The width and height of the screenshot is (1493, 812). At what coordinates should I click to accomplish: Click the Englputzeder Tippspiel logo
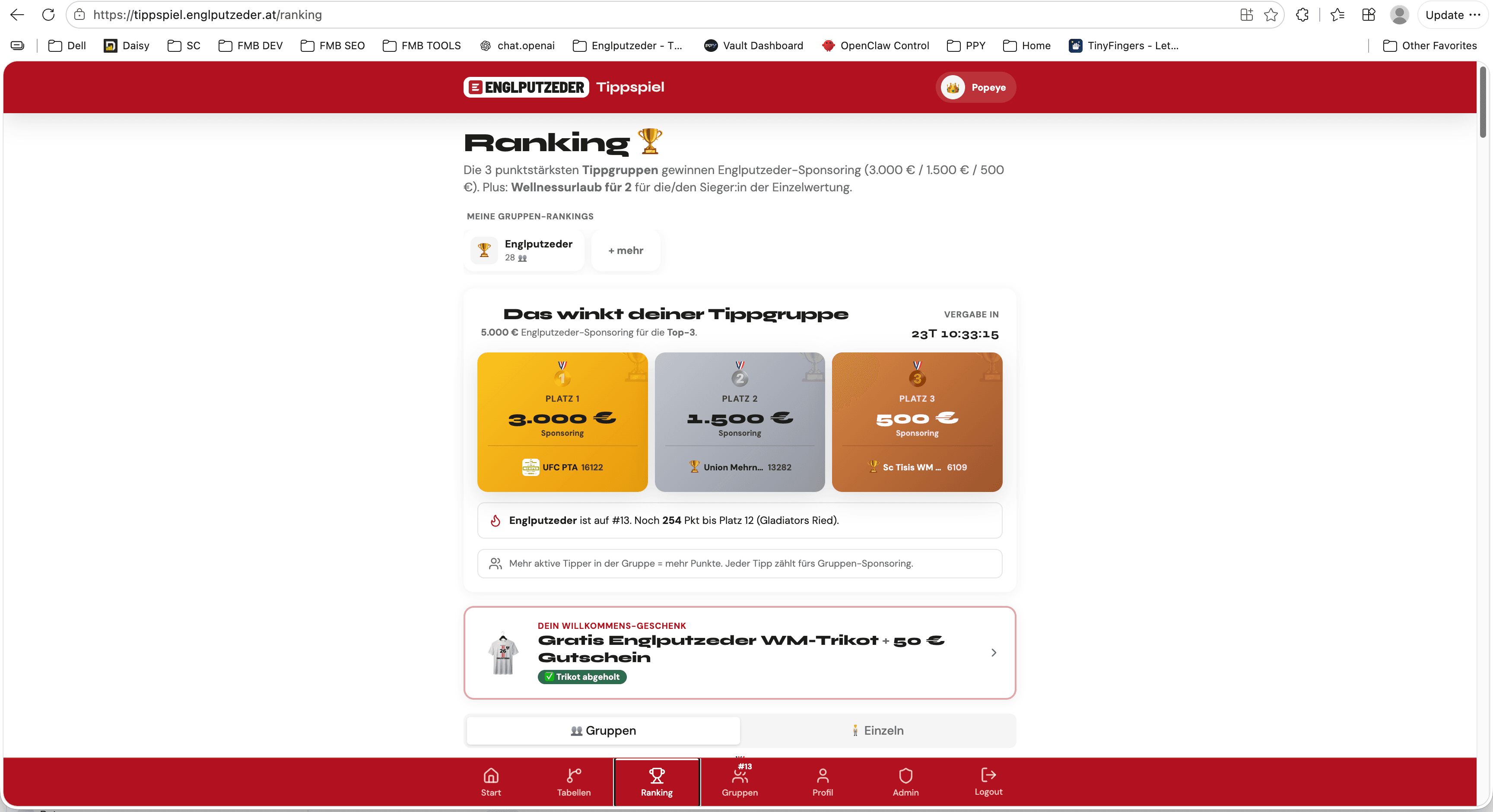(x=563, y=87)
